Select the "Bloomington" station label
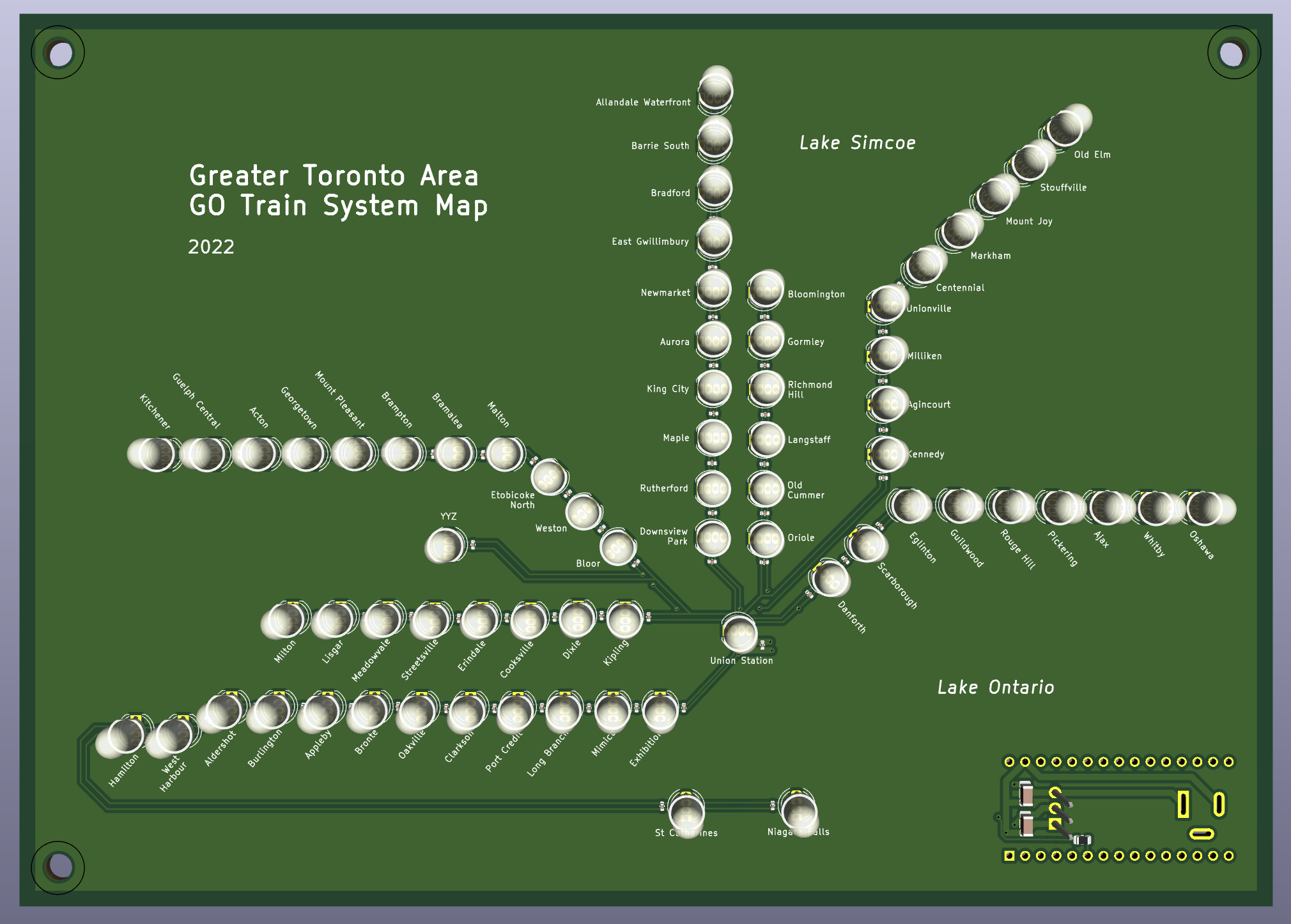The height and width of the screenshot is (924, 1291). pyautogui.click(x=816, y=295)
